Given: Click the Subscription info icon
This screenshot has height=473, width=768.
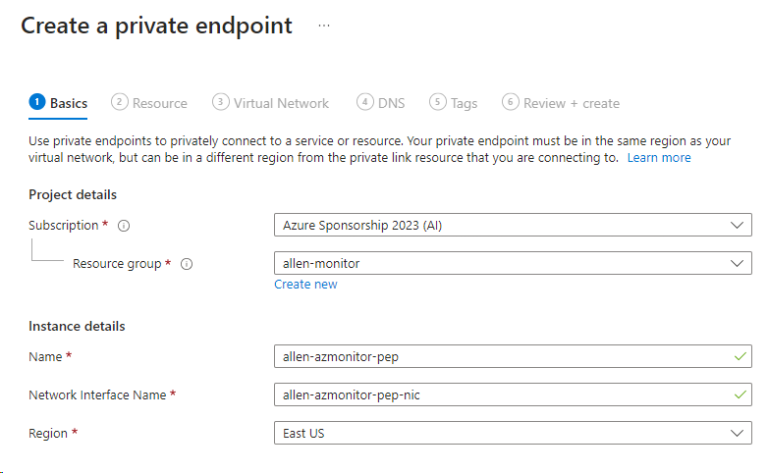Looking at the screenshot, I should tap(124, 226).
